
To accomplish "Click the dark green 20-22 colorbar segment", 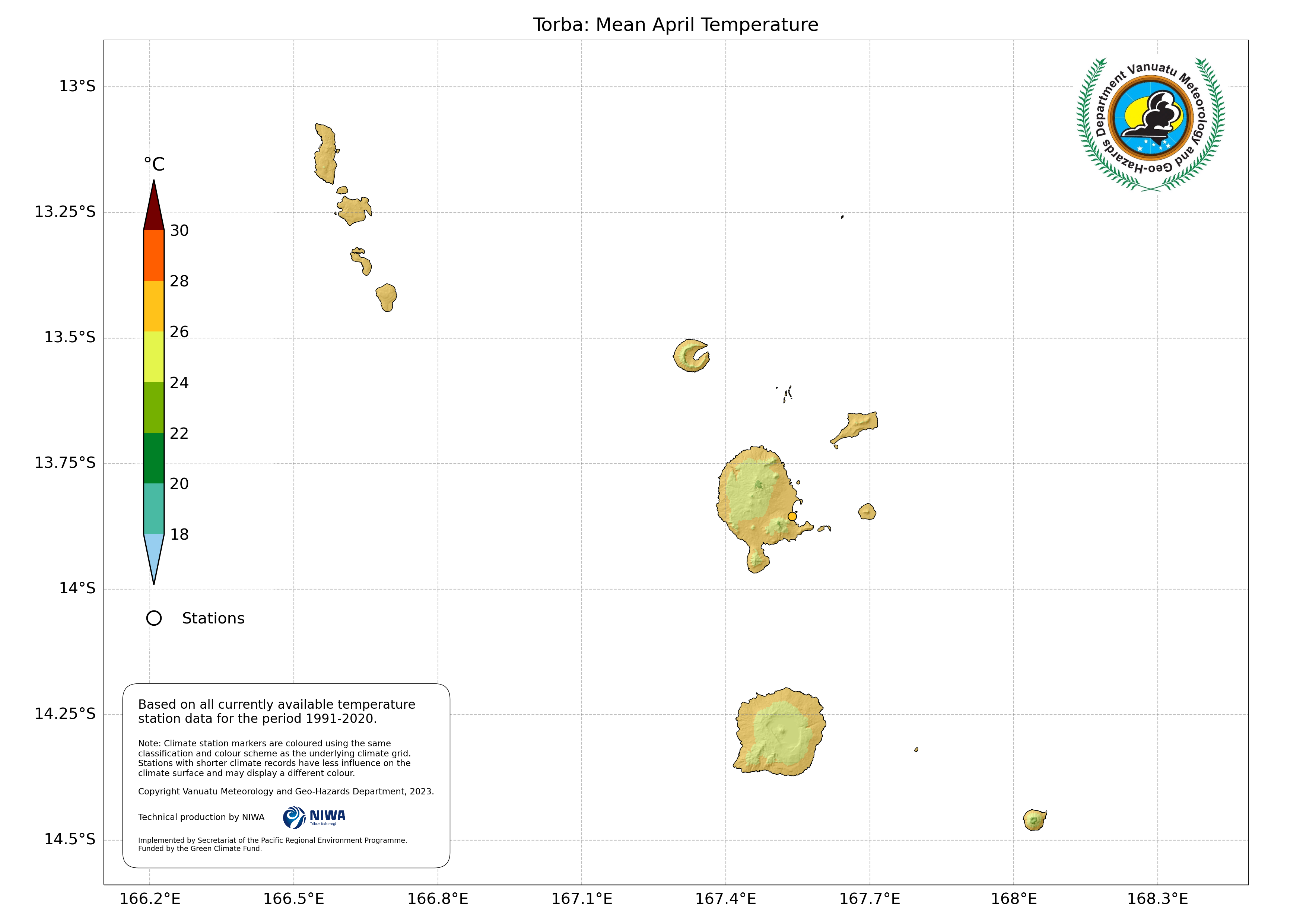I will pyautogui.click(x=153, y=458).
